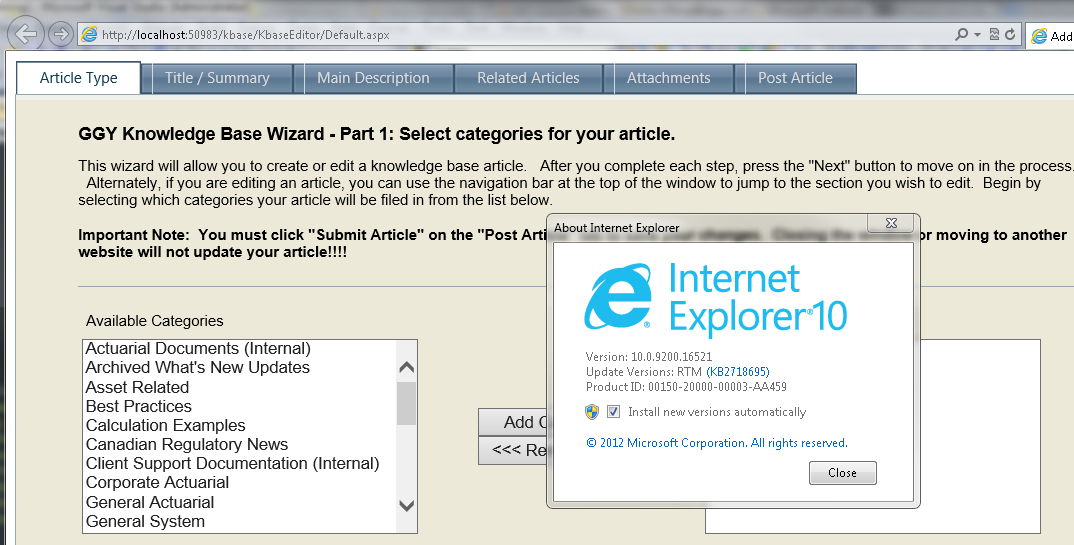Close the About Internet Explorer dialog via X
Image resolution: width=1074 pixels, height=545 pixels.
click(x=890, y=223)
